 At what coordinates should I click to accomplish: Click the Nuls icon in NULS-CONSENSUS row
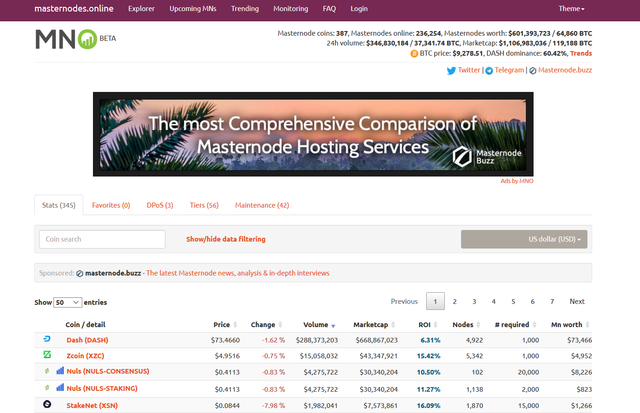(x=47, y=371)
